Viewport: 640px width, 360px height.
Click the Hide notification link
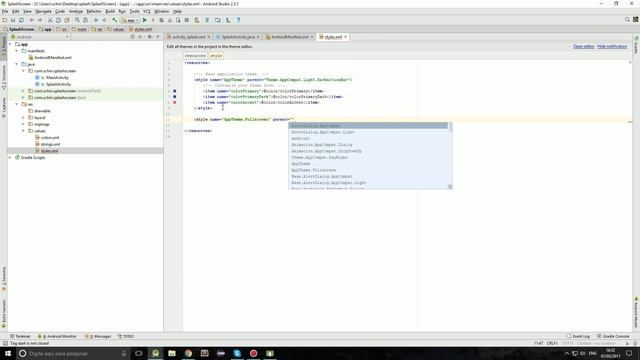[612, 47]
